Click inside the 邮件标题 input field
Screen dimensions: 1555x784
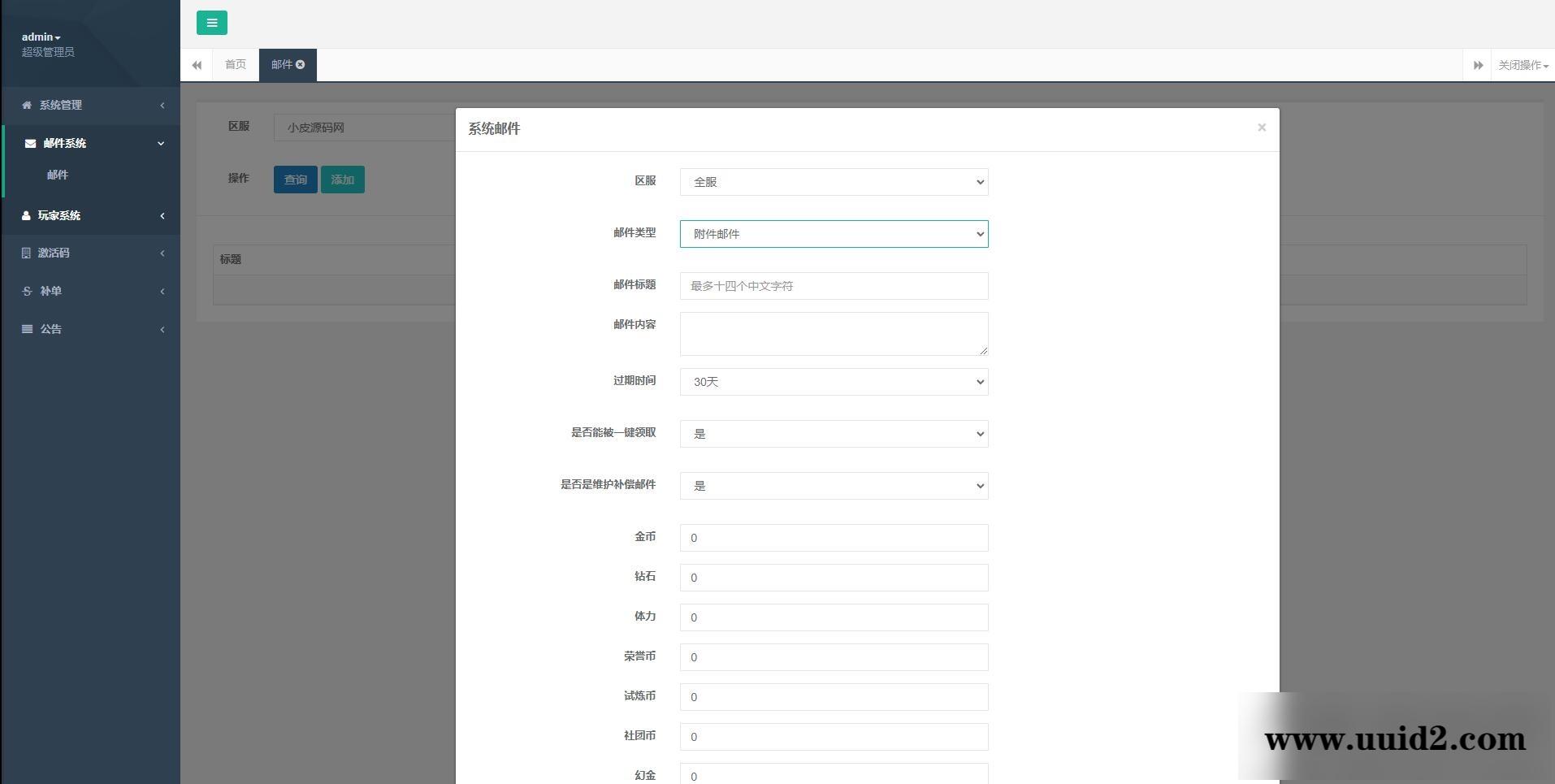tap(833, 285)
